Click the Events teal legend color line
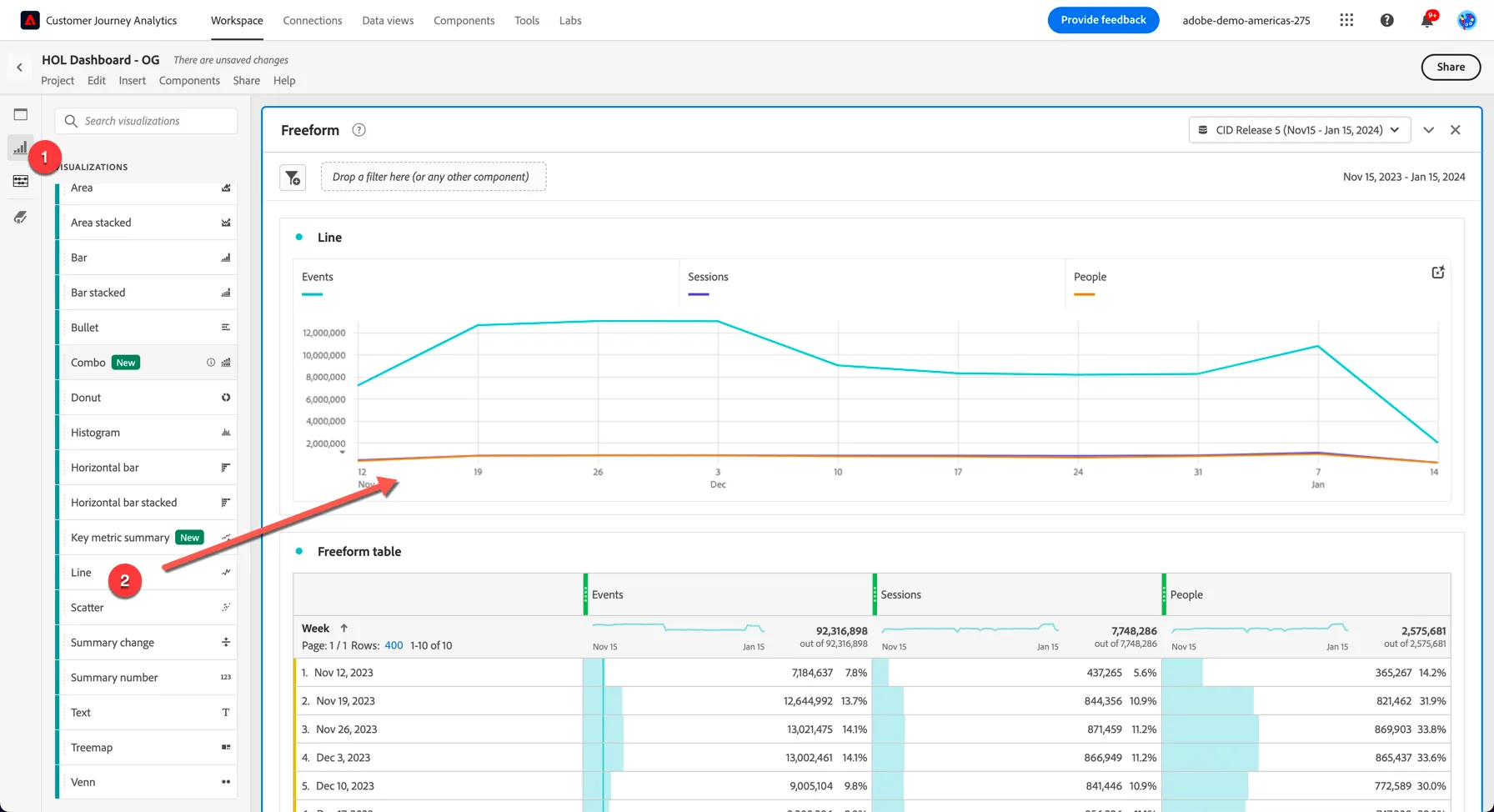This screenshot has width=1494, height=812. coord(312,294)
